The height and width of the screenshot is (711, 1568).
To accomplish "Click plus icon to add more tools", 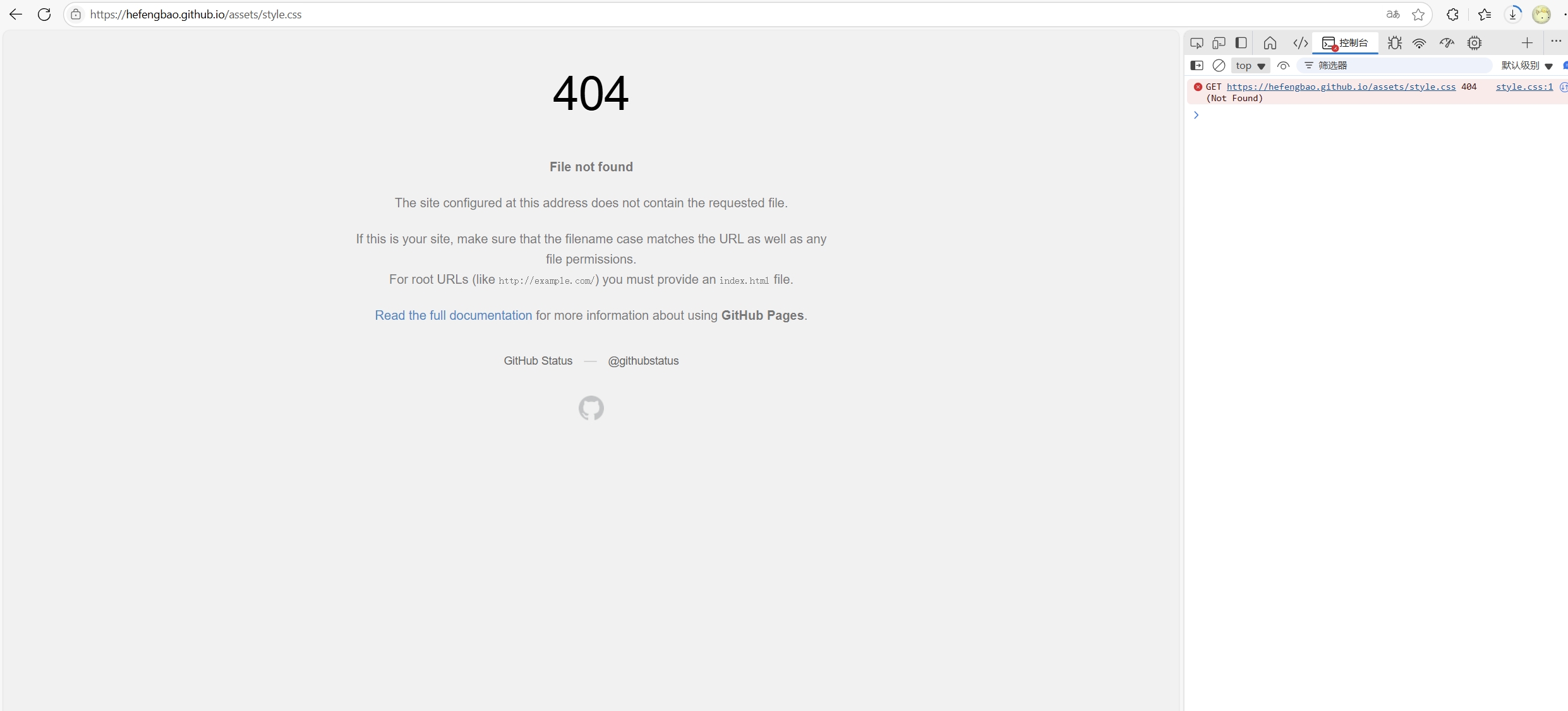I will click(1527, 43).
